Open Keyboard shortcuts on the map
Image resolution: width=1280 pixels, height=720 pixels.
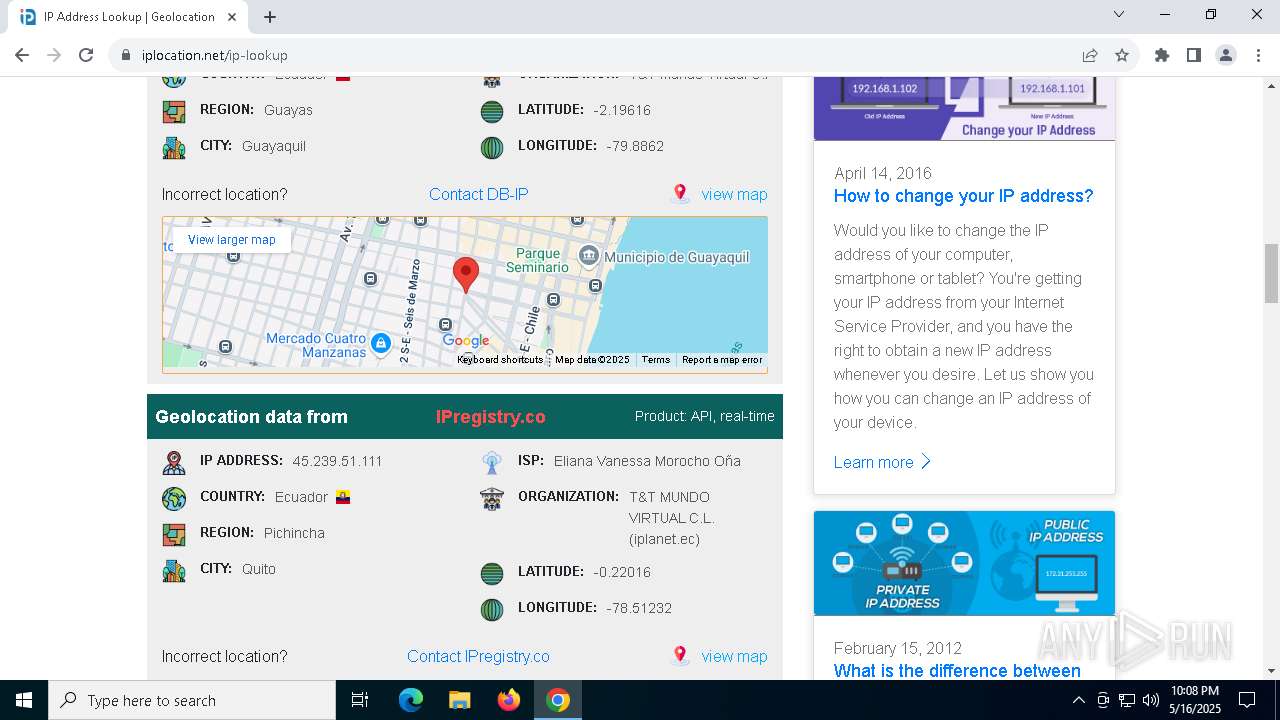click(x=500, y=360)
